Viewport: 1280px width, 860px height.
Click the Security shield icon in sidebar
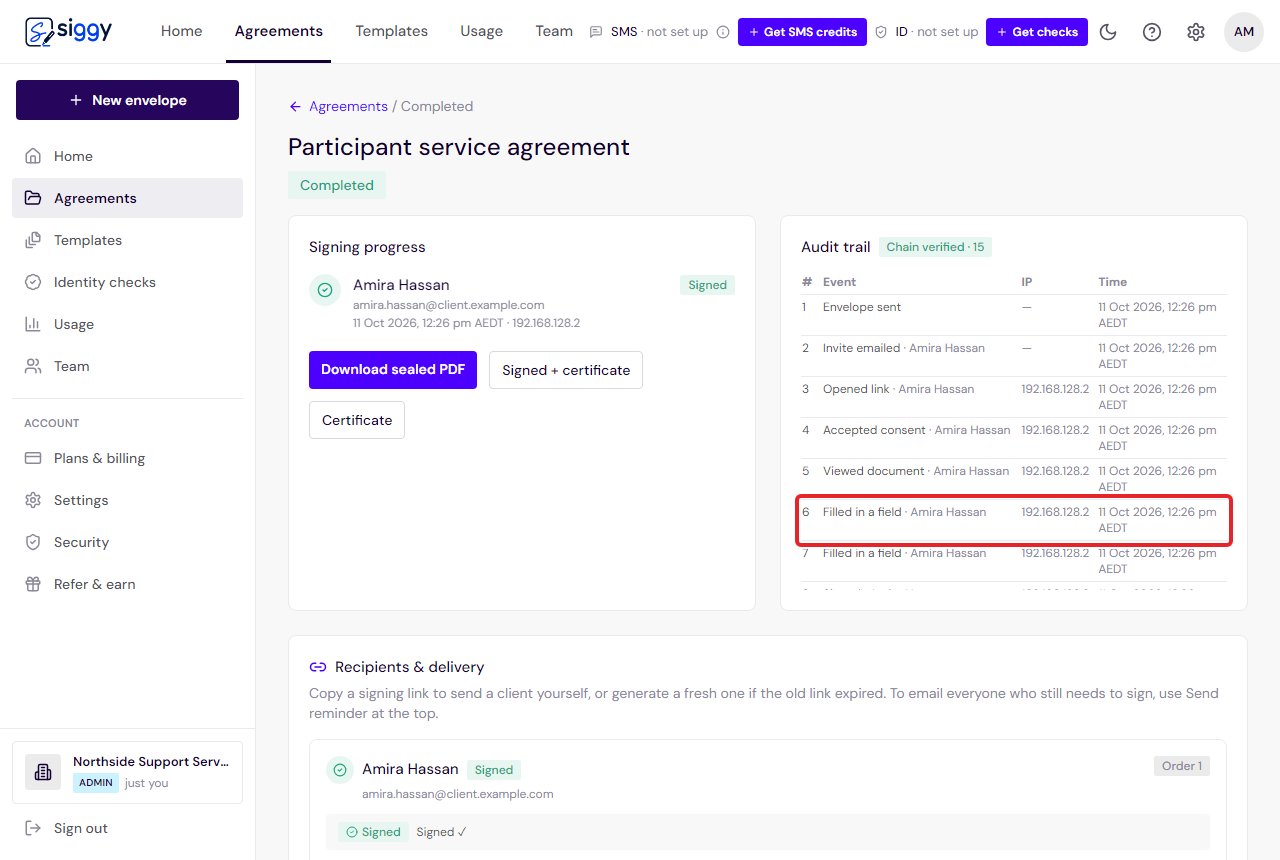pyautogui.click(x=33, y=542)
